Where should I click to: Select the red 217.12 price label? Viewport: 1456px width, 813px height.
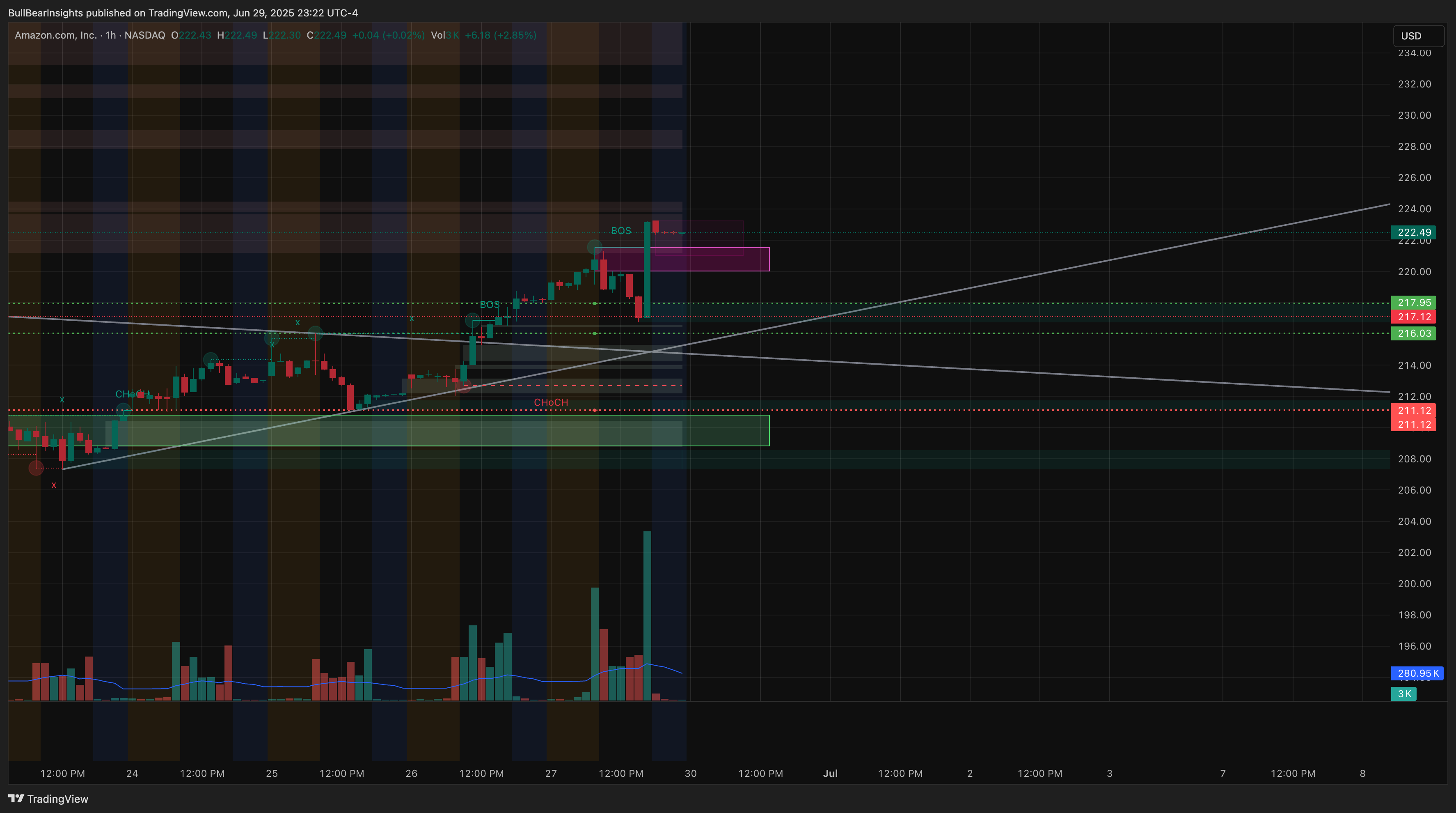(1413, 317)
